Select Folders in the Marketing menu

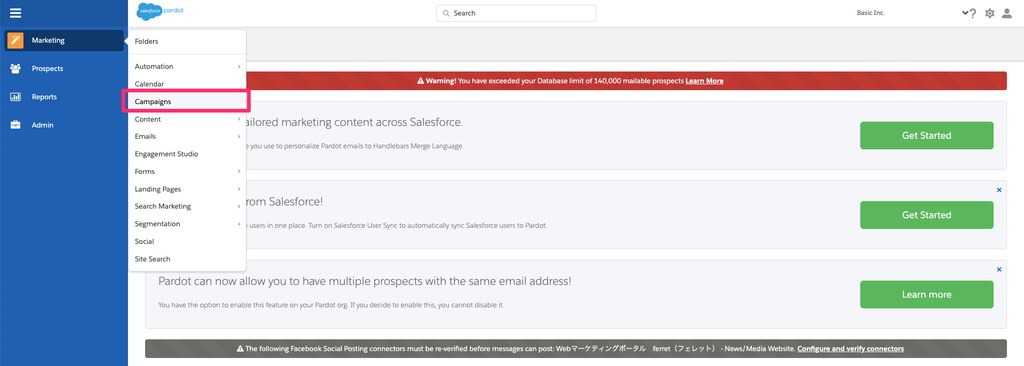pos(187,41)
